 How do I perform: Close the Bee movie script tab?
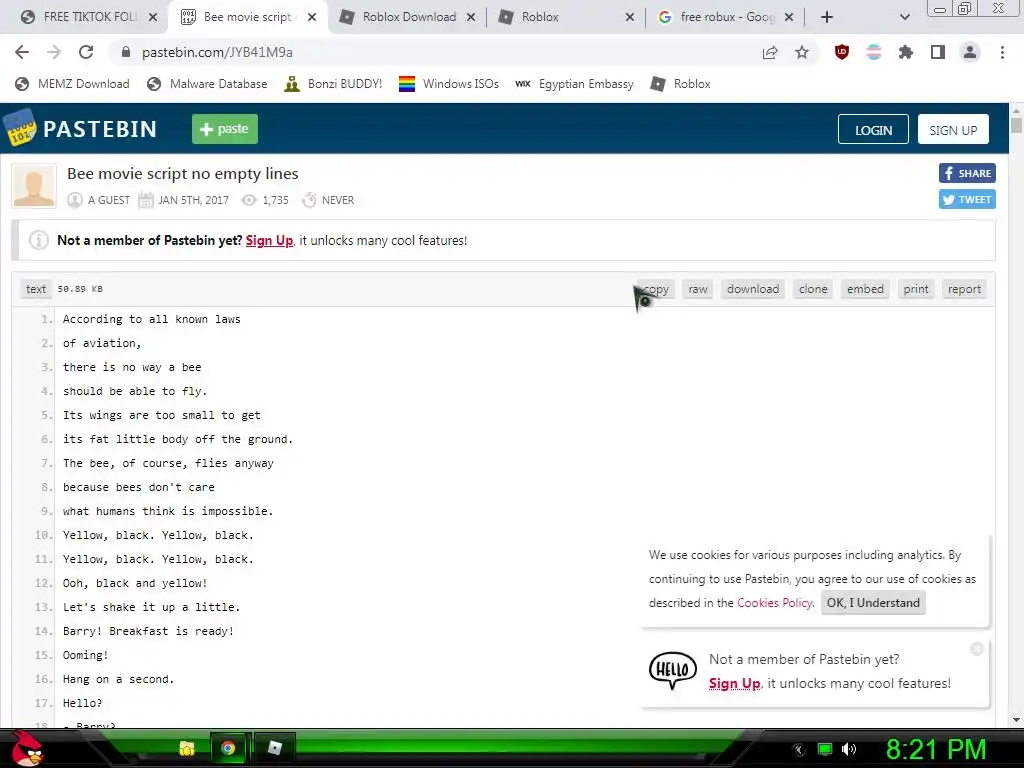[x=312, y=18]
